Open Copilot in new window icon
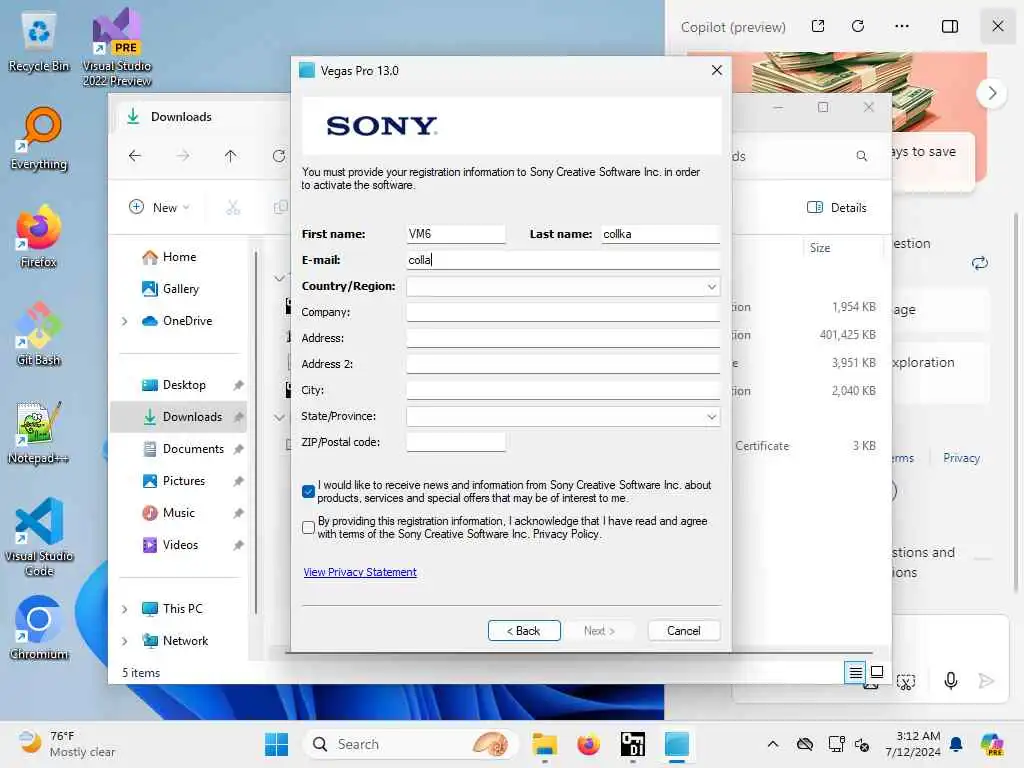 [818, 26]
